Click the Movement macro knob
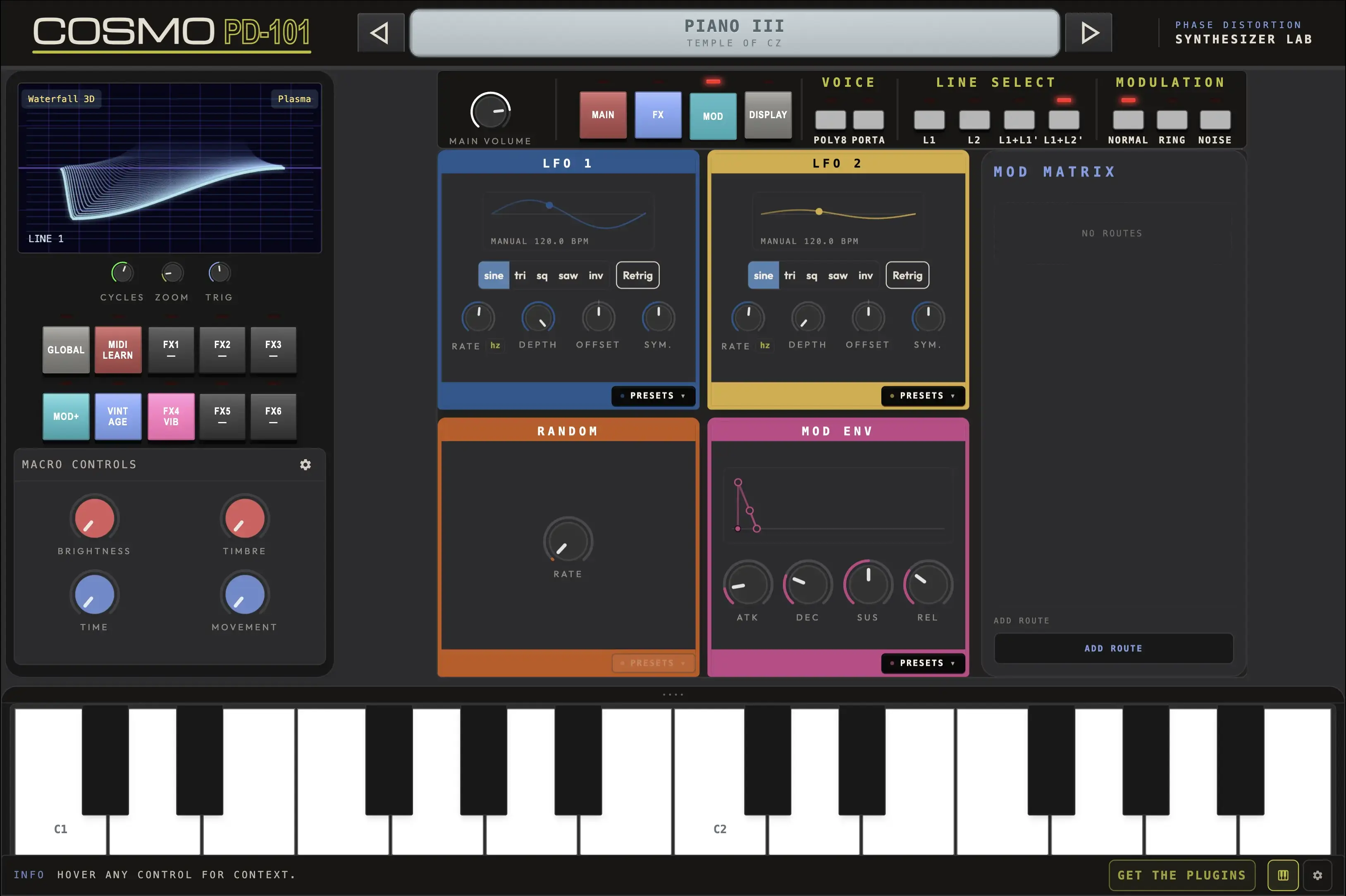Image resolution: width=1346 pixels, height=896 pixels. 245,595
